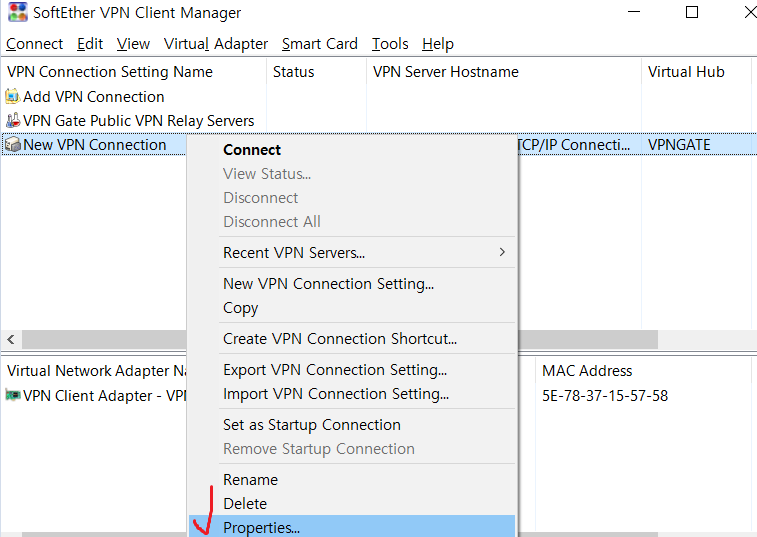Open the Tools menu
The height and width of the screenshot is (537, 757).
(x=390, y=44)
